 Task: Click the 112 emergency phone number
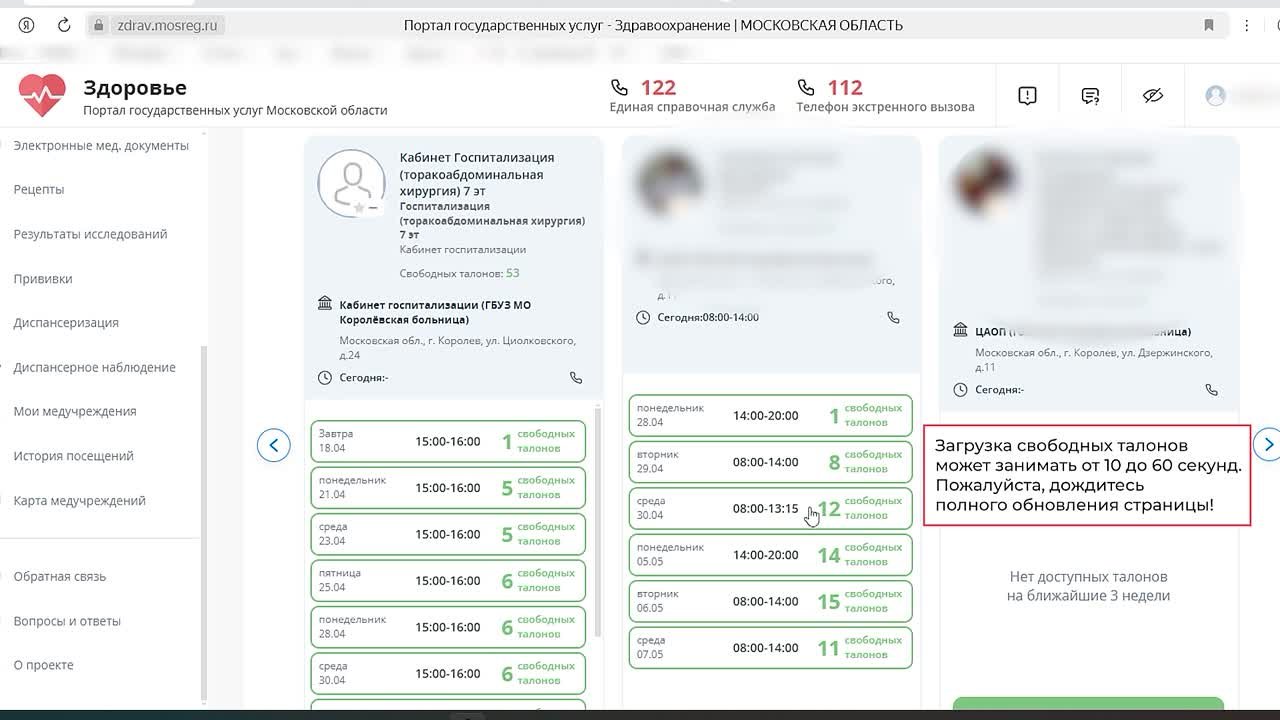[845, 88]
